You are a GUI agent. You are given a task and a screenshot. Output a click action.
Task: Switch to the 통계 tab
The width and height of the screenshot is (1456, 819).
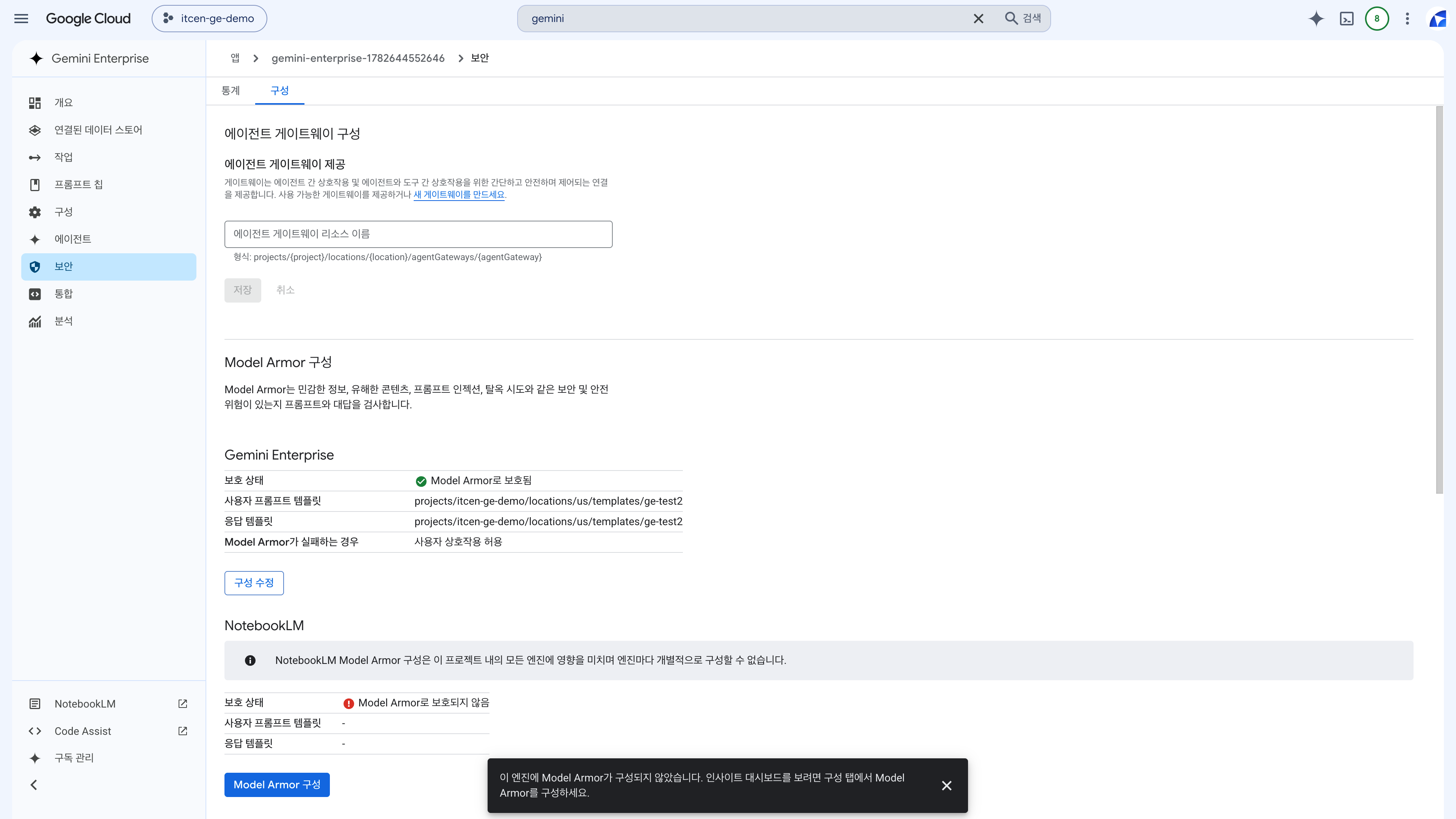tap(231, 91)
